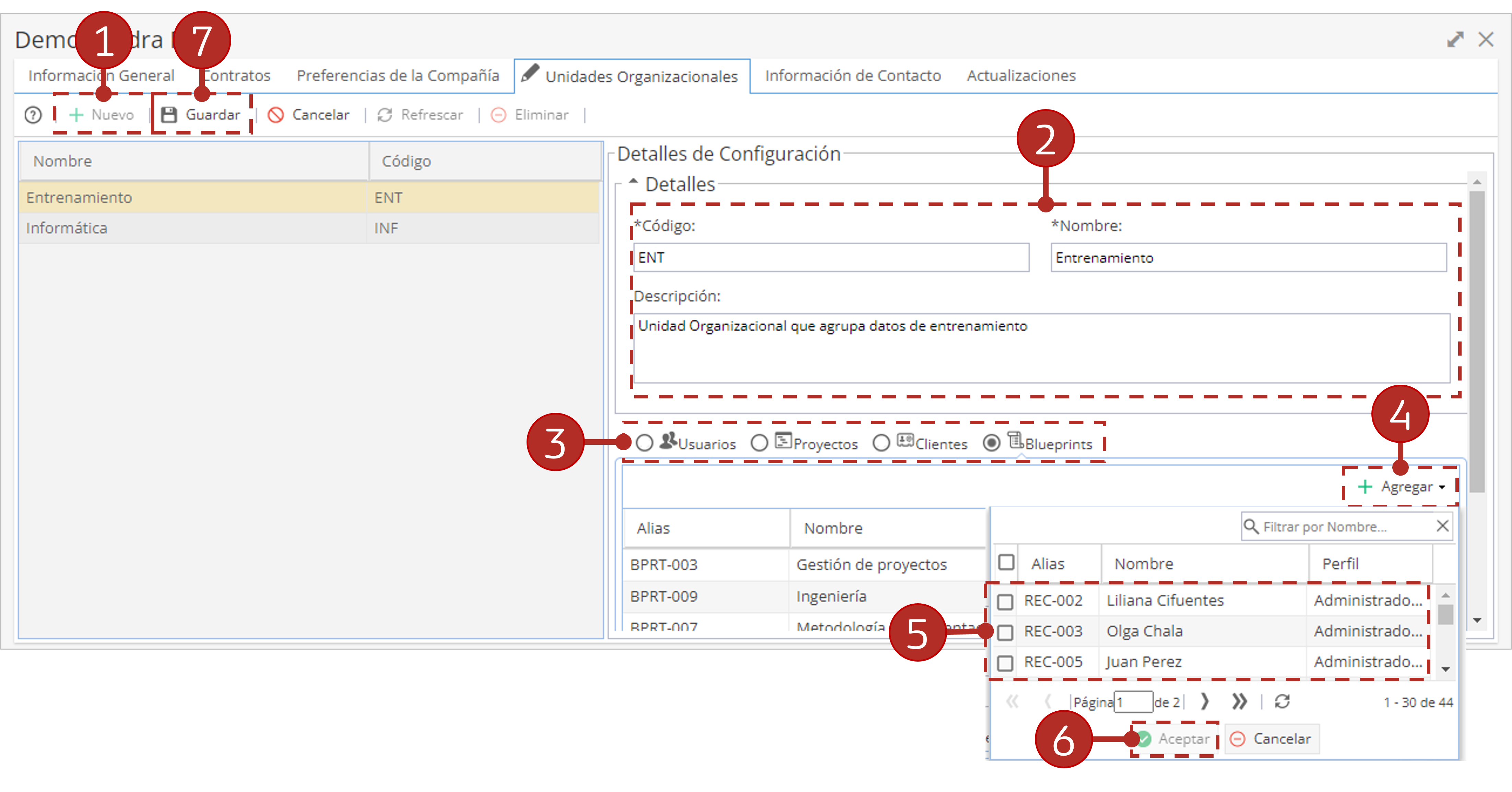Switch to Información de Contacto tab

(x=852, y=75)
